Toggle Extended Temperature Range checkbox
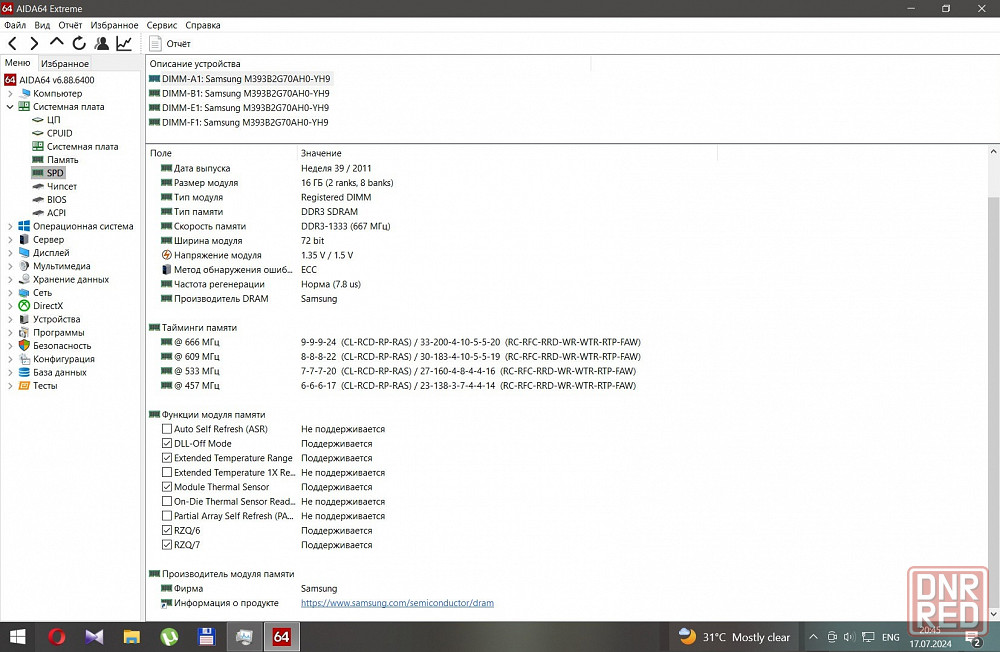 coord(167,458)
